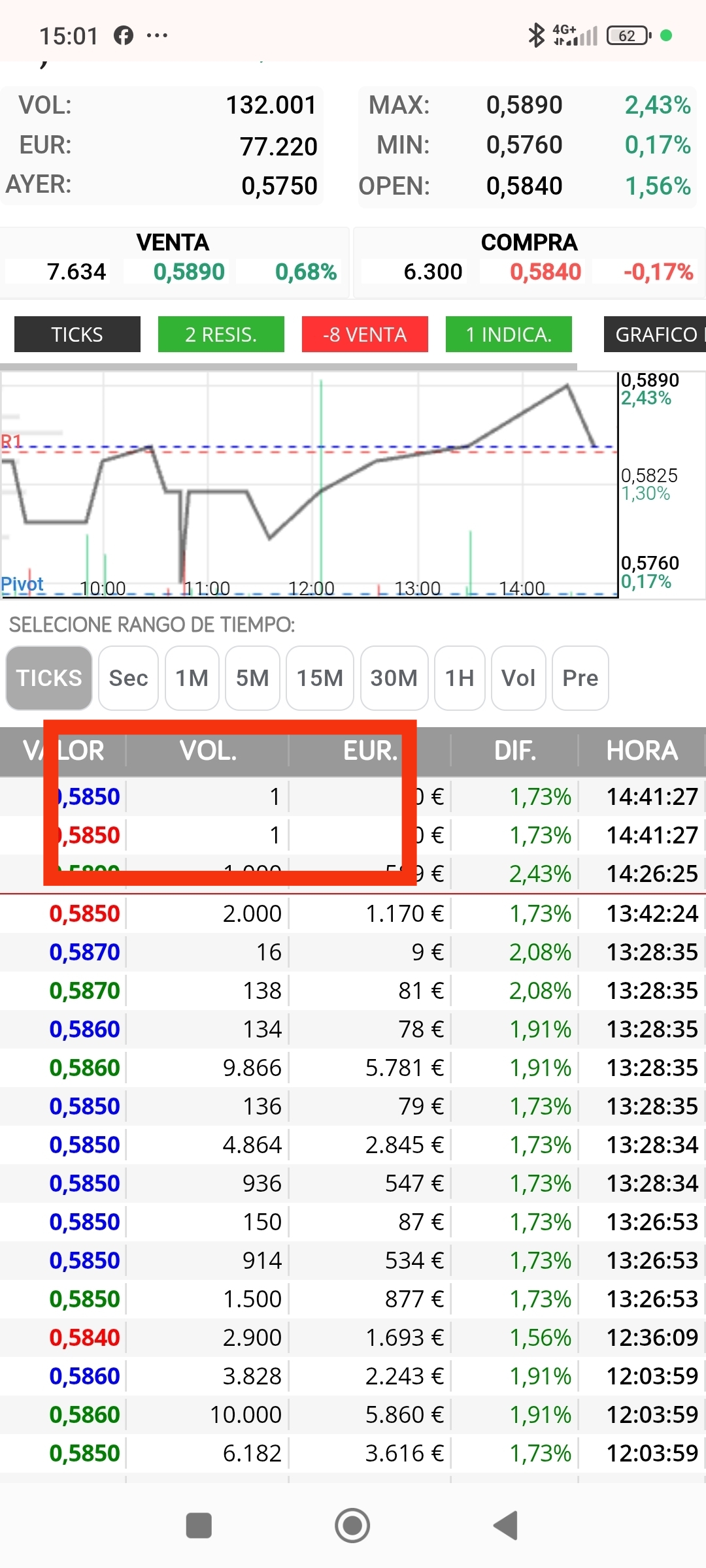Select the Sec time range
This screenshot has height=1568, width=706.
click(x=128, y=678)
